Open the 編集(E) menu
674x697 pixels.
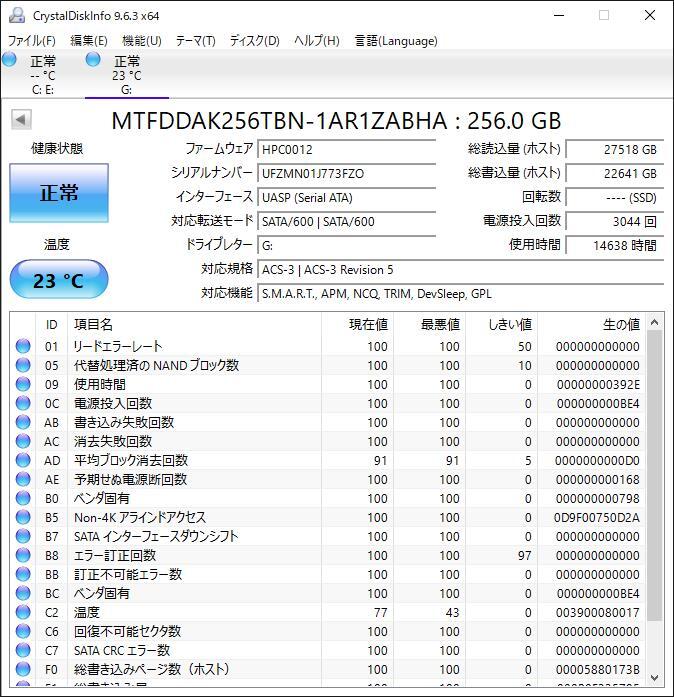click(x=89, y=41)
